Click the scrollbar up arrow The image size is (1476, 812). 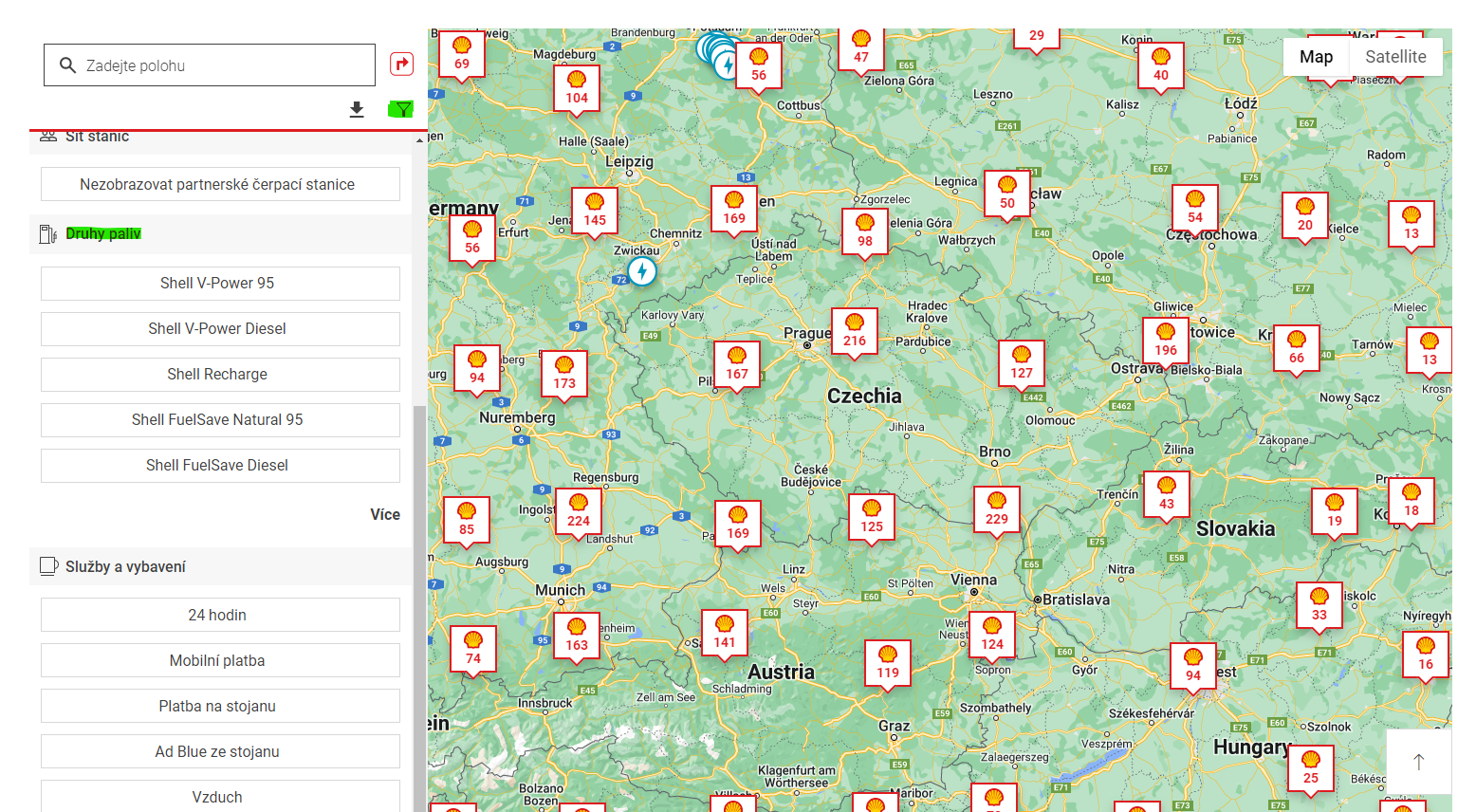click(x=419, y=140)
